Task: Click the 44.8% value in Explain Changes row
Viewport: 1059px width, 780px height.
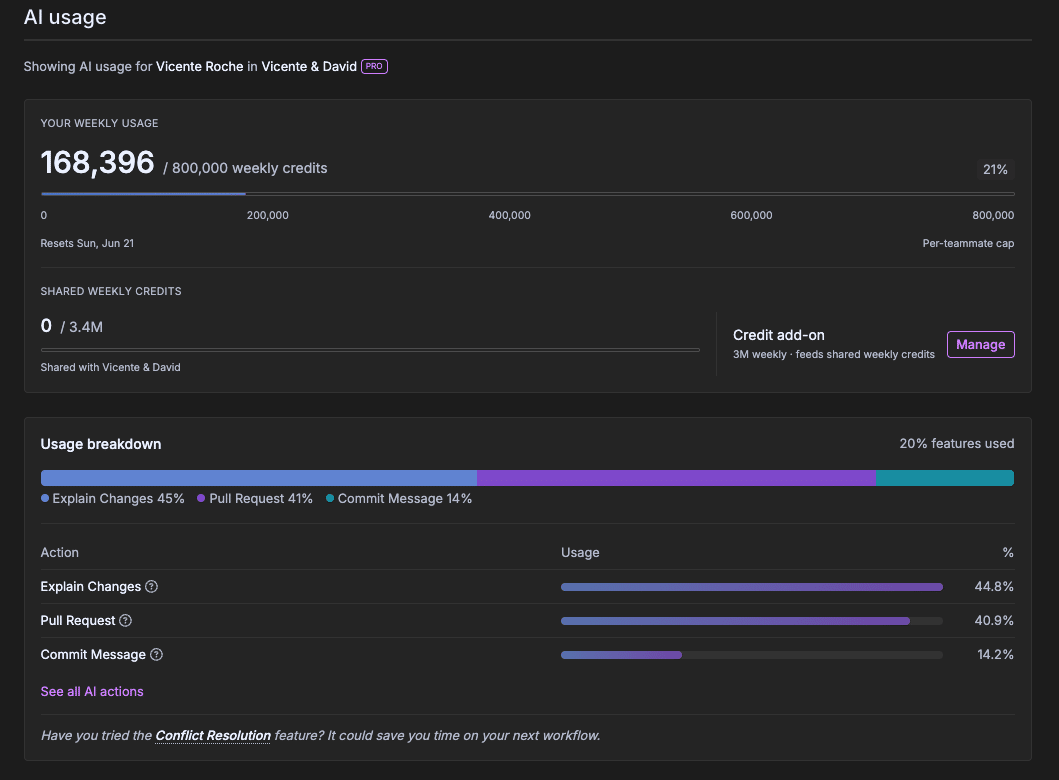Action: pos(993,586)
